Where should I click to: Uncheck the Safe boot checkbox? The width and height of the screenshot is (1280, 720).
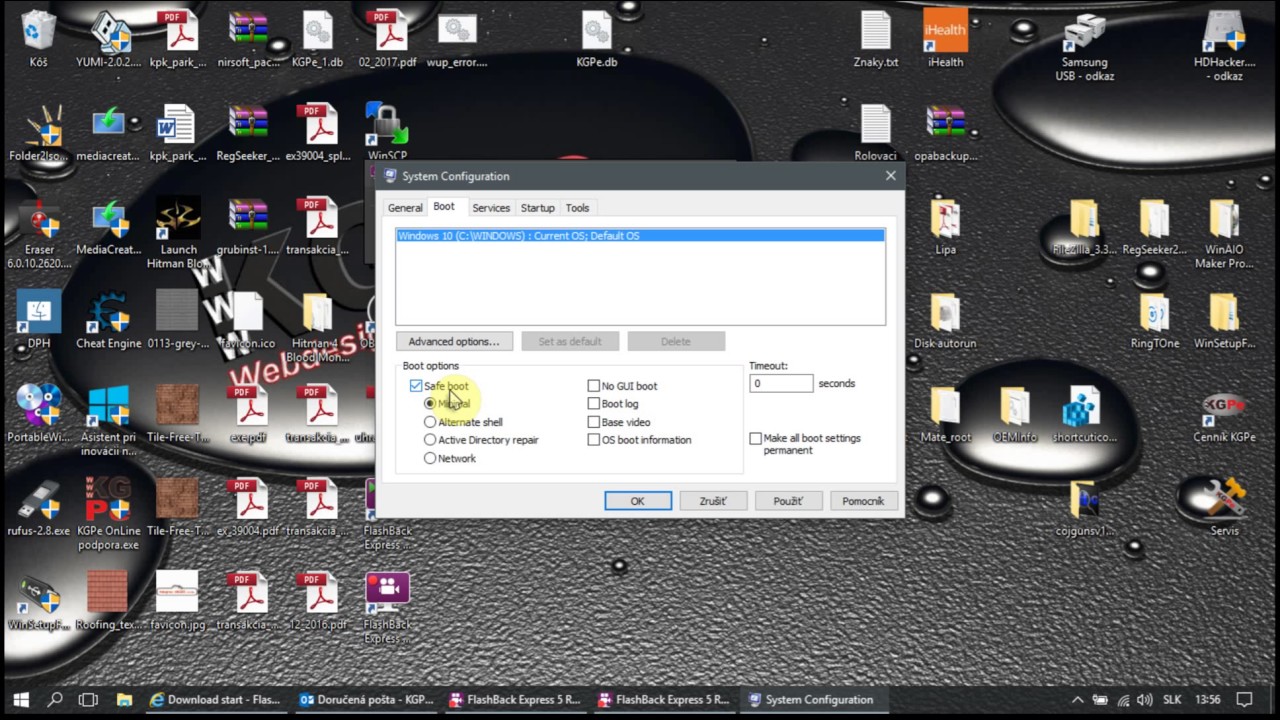(416, 386)
